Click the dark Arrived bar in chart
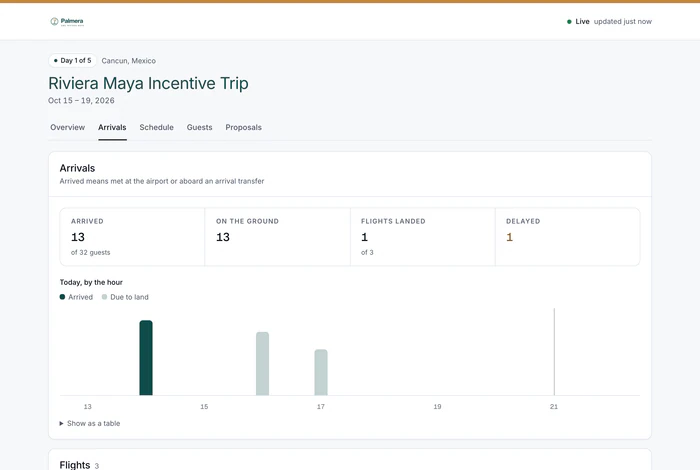The image size is (700, 470). click(x=146, y=358)
